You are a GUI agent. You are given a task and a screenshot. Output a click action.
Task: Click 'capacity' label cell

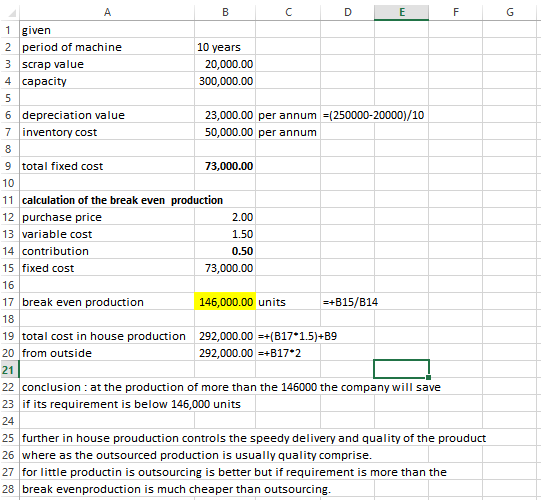click(x=107, y=81)
